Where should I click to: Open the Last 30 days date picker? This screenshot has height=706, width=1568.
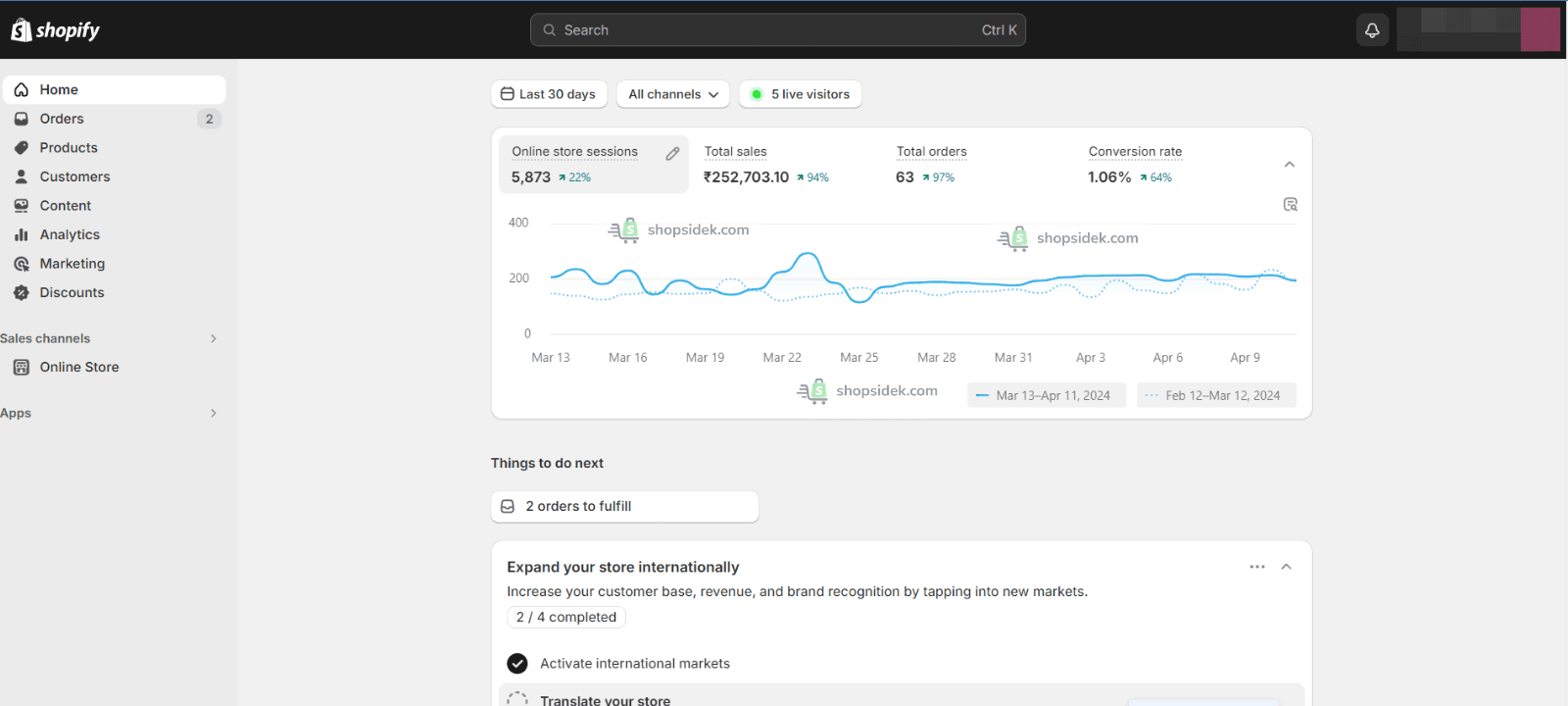(x=549, y=94)
